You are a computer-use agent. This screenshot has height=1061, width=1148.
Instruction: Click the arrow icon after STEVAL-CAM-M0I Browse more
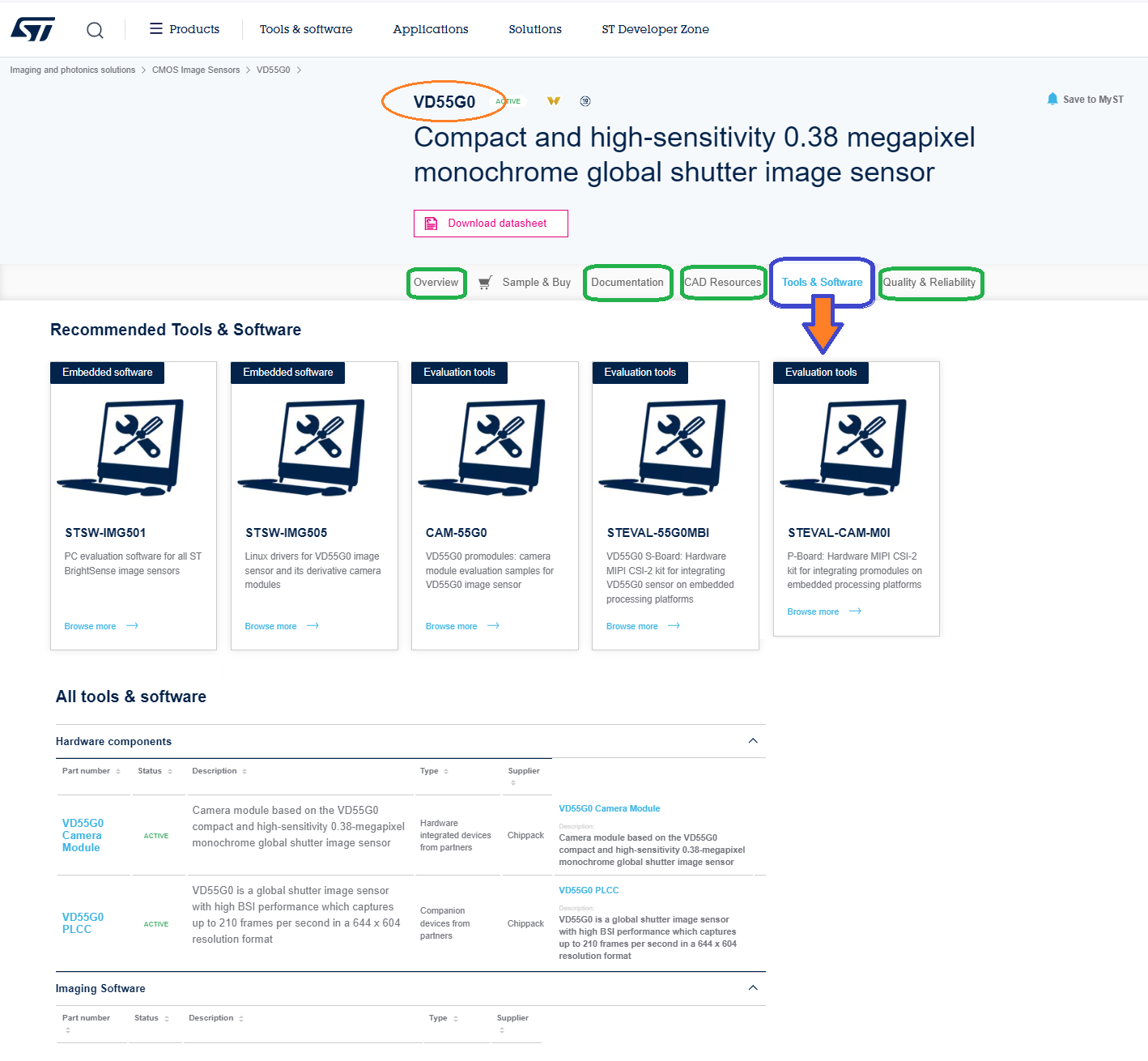(855, 611)
